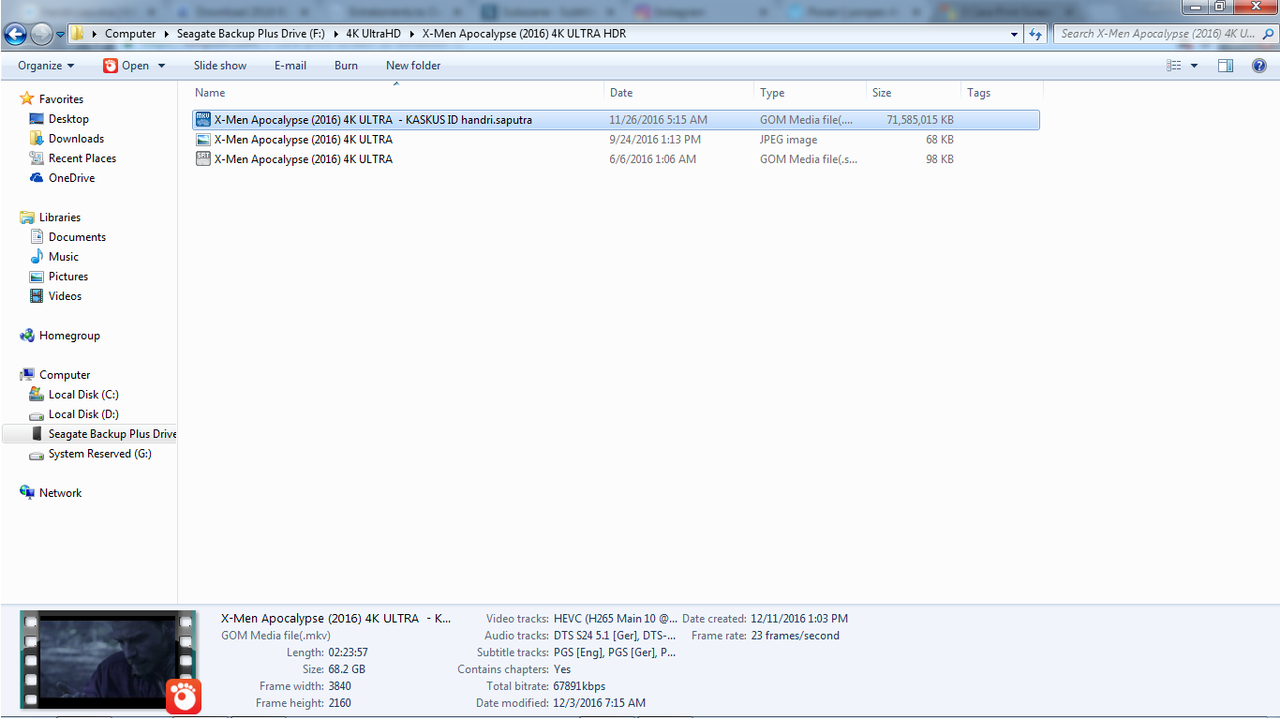The width and height of the screenshot is (1280, 720).
Task: Select the KASKUS ID handri.saputra mkv file
Action: 616,120
